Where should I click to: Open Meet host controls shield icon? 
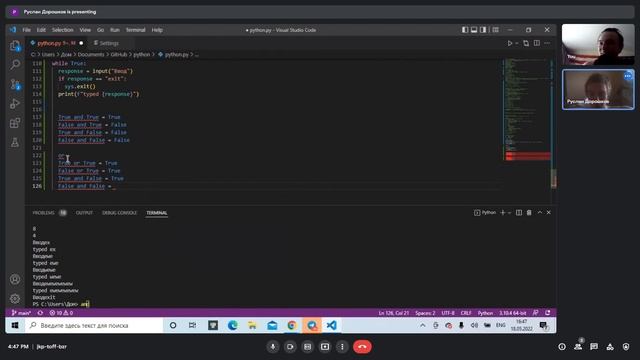[626, 347]
